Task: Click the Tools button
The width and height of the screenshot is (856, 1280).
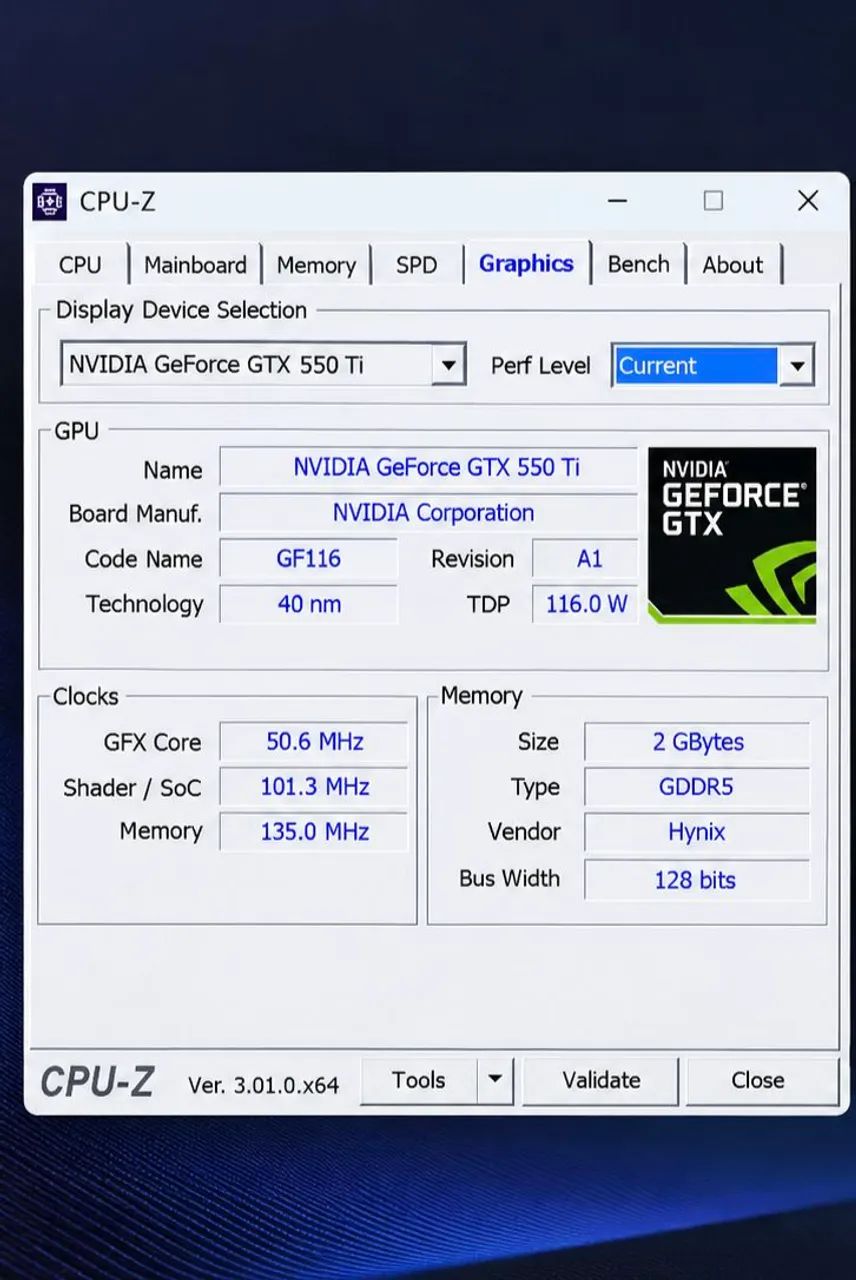Action: tap(419, 1080)
